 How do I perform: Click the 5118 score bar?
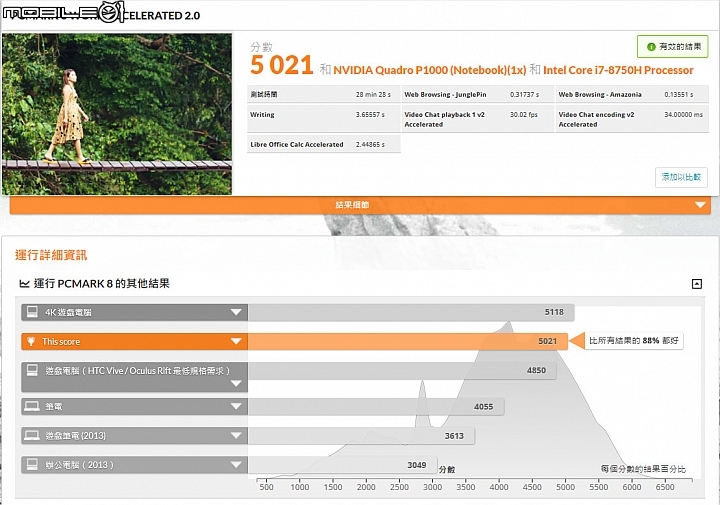411,312
